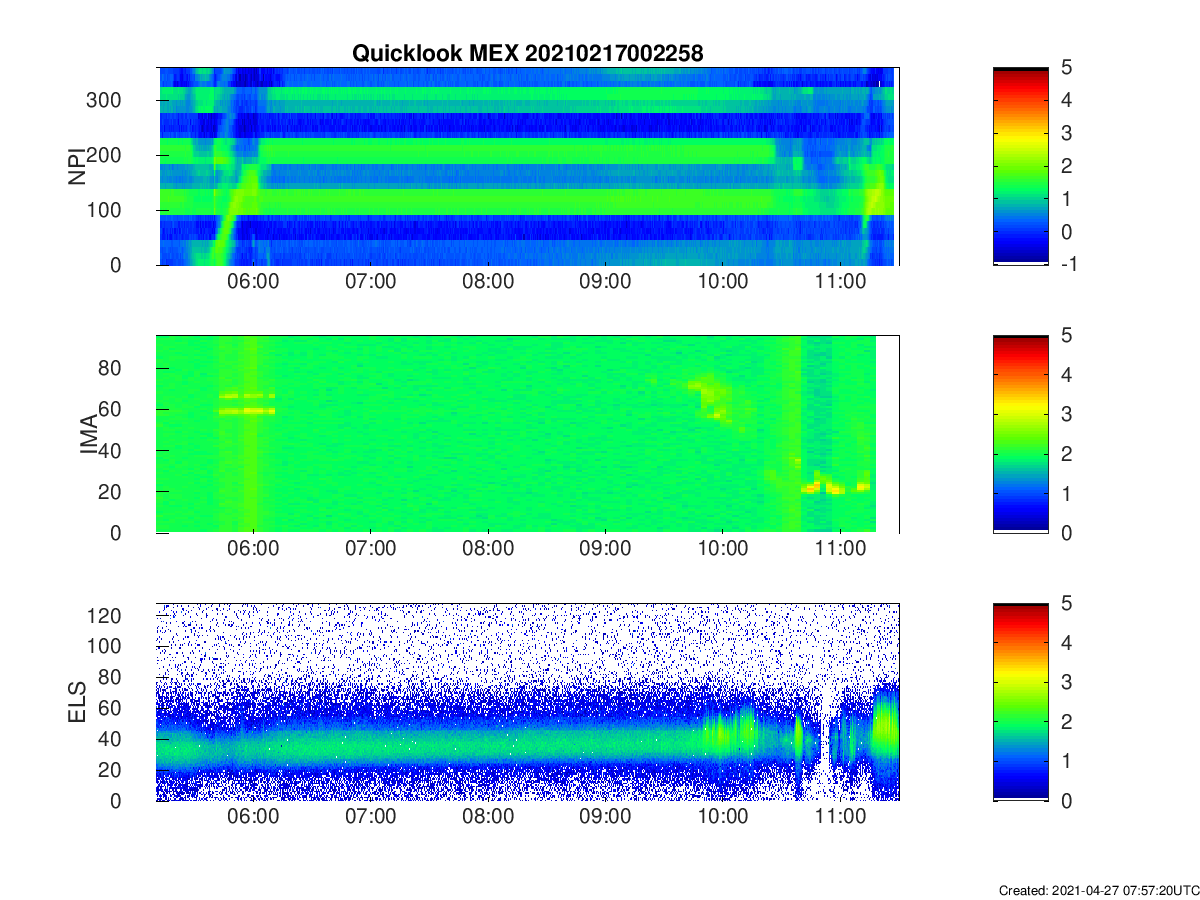This screenshot has height=900, width=1200.
Task: Click the 4 label on the ELS colorbar
Action: pyautogui.click(x=1067, y=643)
